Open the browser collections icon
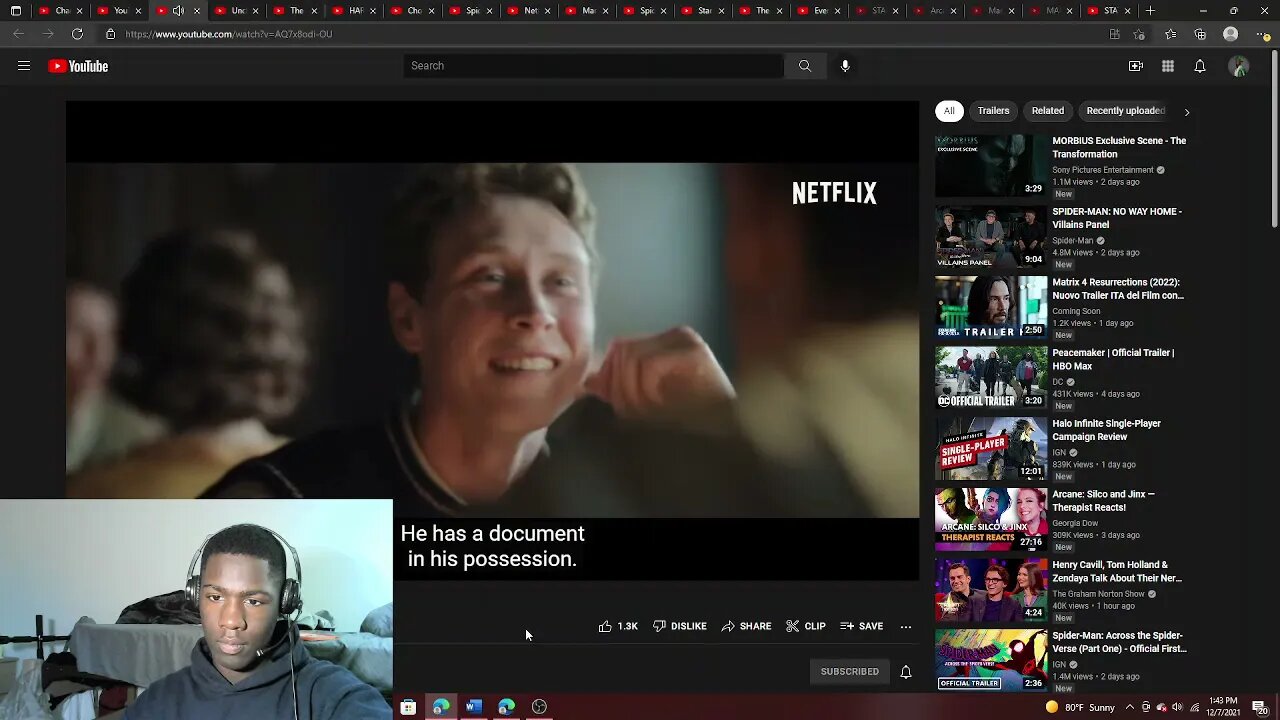 click(x=1200, y=34)
